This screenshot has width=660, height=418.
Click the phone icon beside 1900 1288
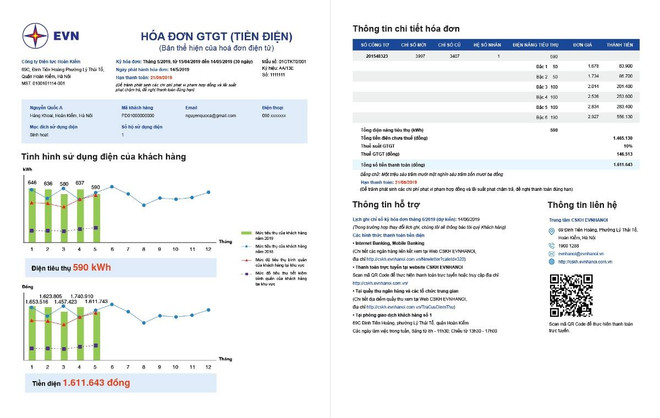click(552, 245)
